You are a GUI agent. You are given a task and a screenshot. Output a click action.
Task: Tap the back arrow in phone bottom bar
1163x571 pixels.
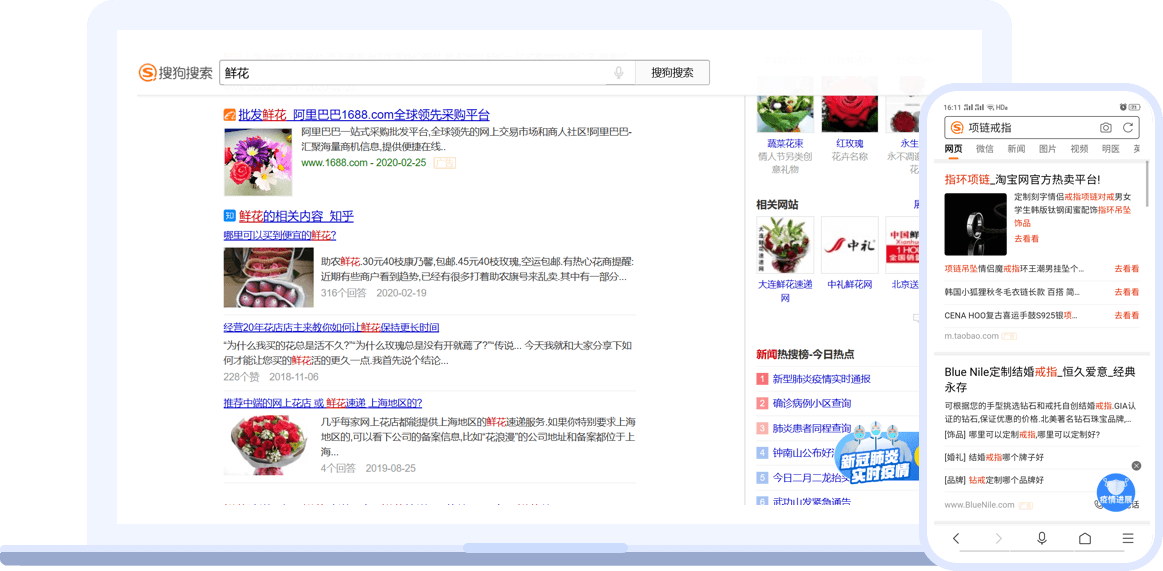tap(956, 538)
